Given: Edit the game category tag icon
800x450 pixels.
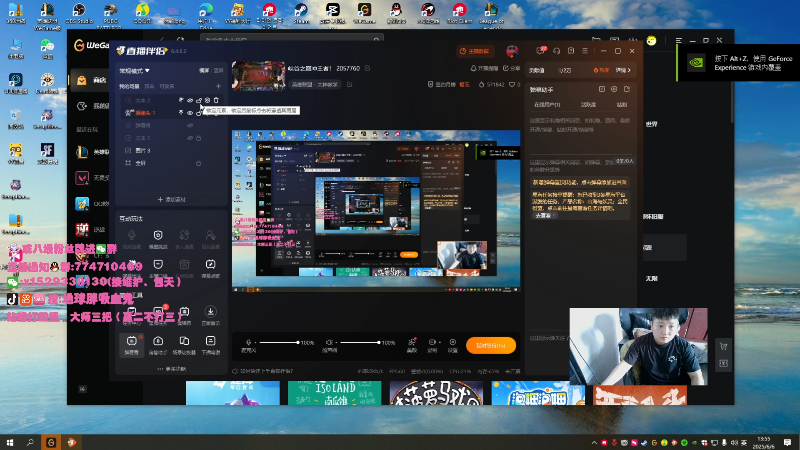Looking at the screenshot, I should click(349, 84).
